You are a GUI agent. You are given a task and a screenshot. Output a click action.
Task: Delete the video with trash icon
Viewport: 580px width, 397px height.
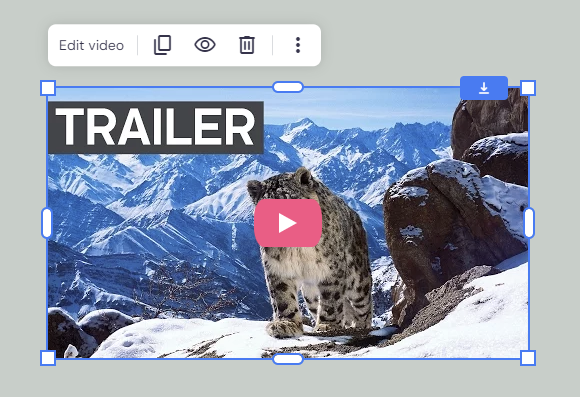[x=247, y=45]
